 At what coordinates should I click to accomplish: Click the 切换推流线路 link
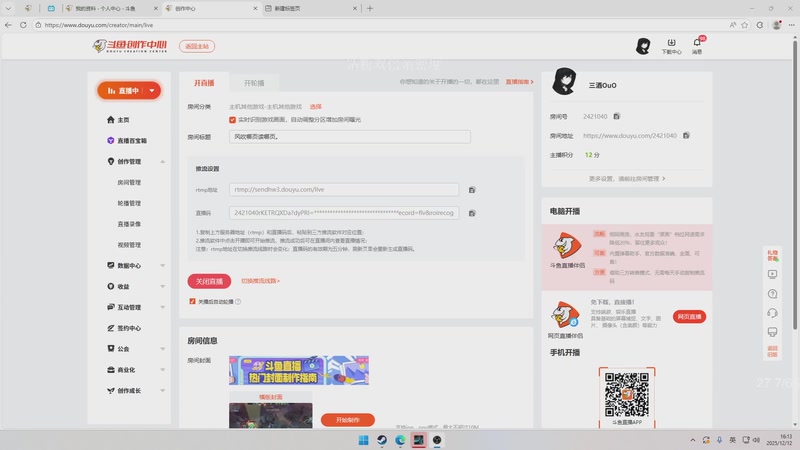tap(260, 281)
